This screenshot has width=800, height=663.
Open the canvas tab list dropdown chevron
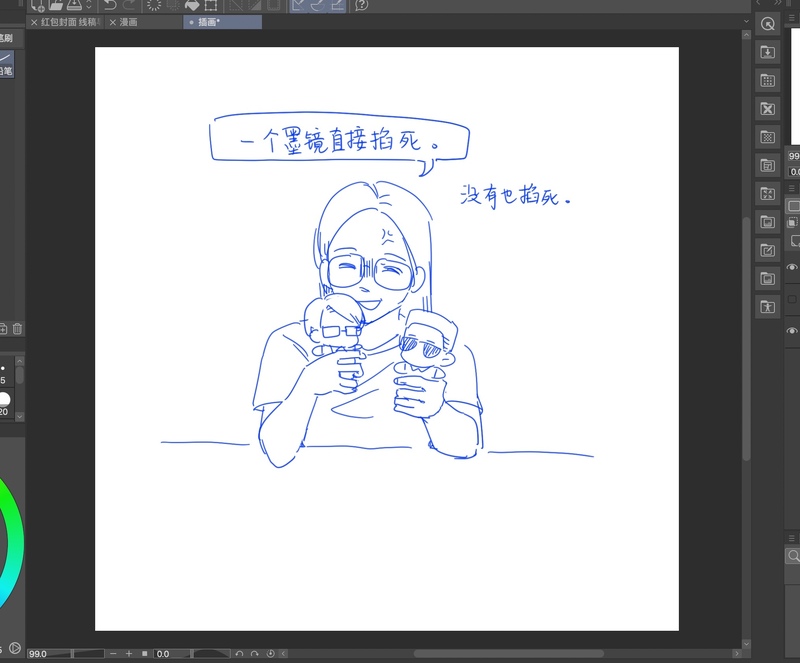click(x=746, y=21)
